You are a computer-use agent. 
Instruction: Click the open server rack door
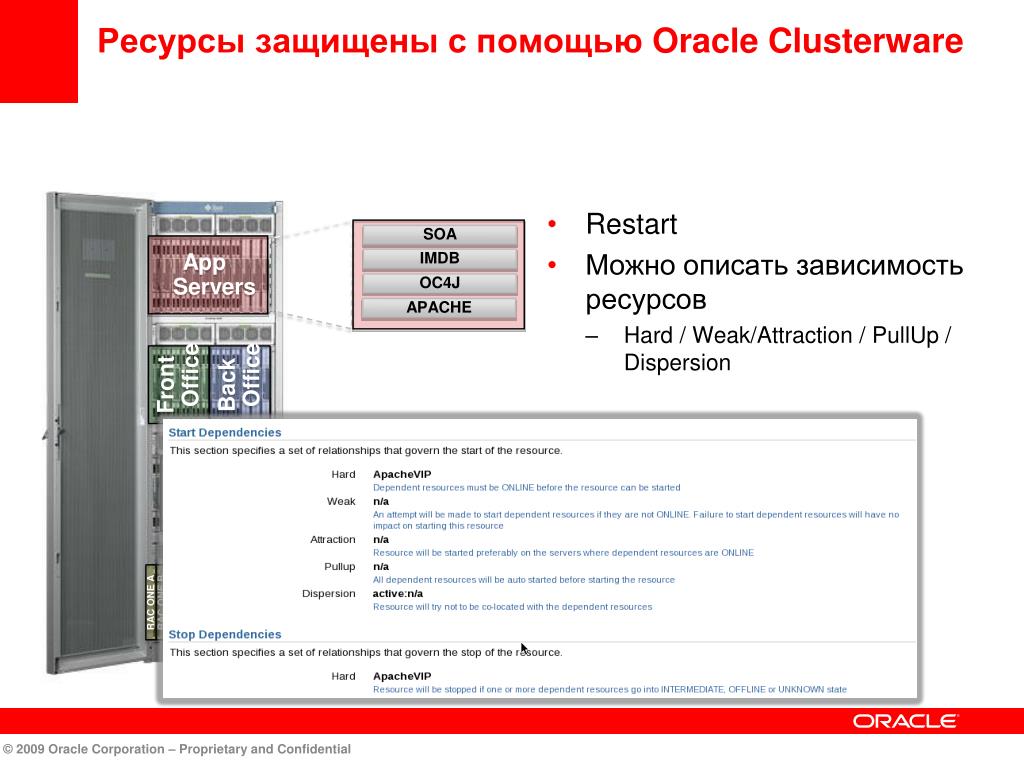(98, 431)
